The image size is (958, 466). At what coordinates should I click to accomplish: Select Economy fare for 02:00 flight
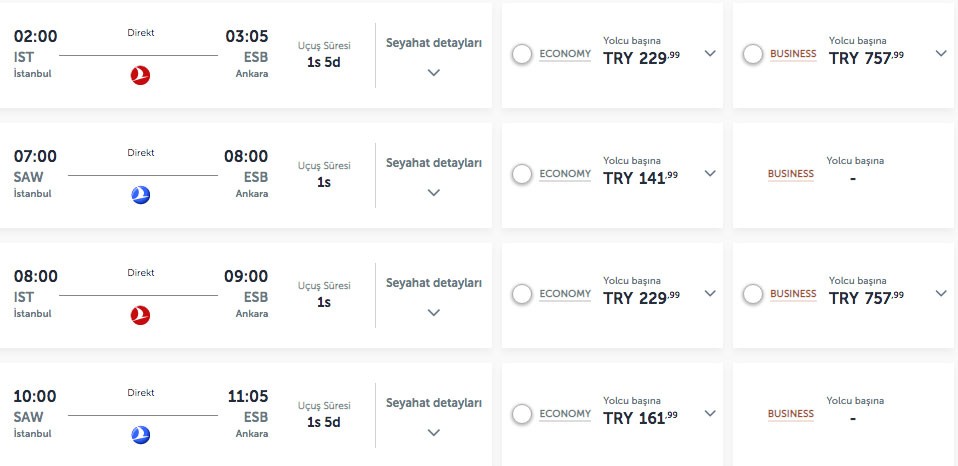click(x=521, y=54)
